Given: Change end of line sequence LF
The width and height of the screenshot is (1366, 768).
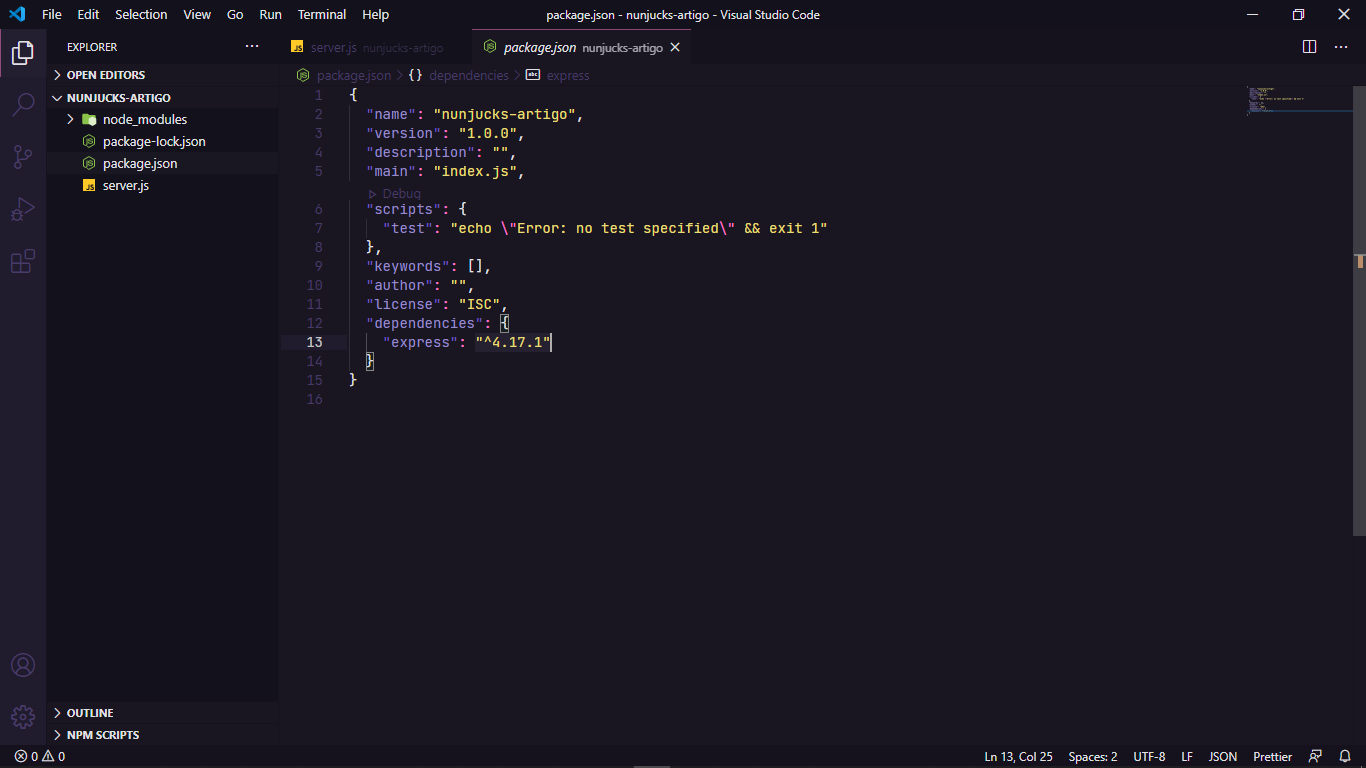Looking at the screenshot, I should coord(1187,757).
